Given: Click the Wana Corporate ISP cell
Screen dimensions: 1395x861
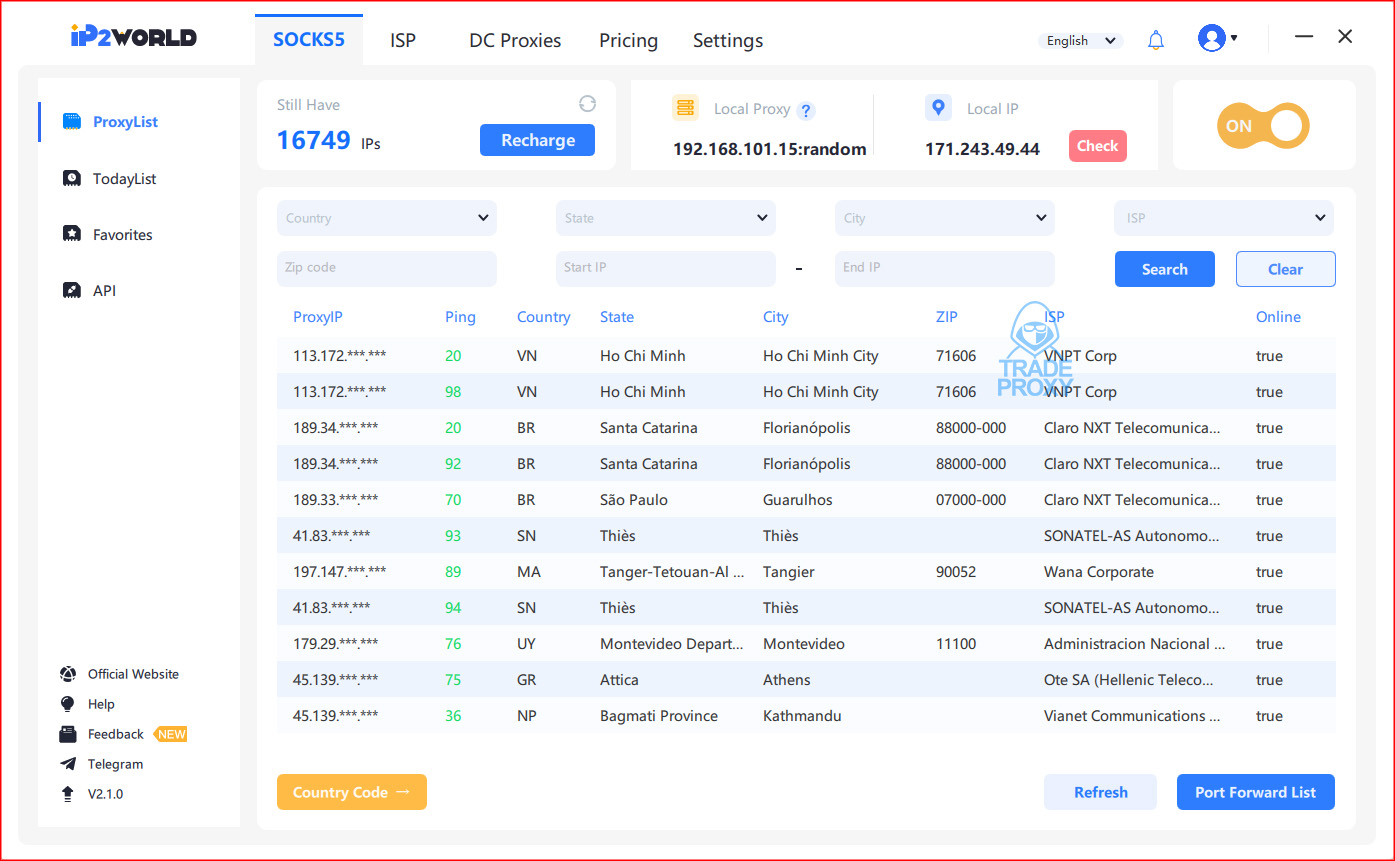Looking at the screenshot, I should [x=1099, y=572].
